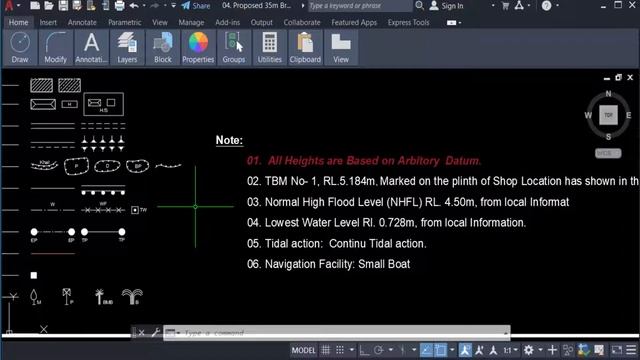Click the ViewCube North compass label
Screen dimensions: 640x360
608,93
